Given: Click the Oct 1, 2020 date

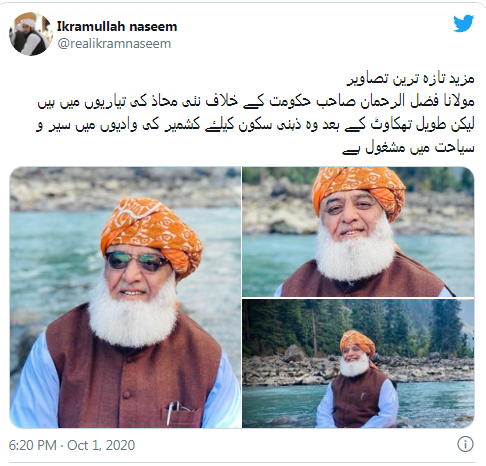Looking at the screenshot, I should pyautogui.click(x=101, y=445).
